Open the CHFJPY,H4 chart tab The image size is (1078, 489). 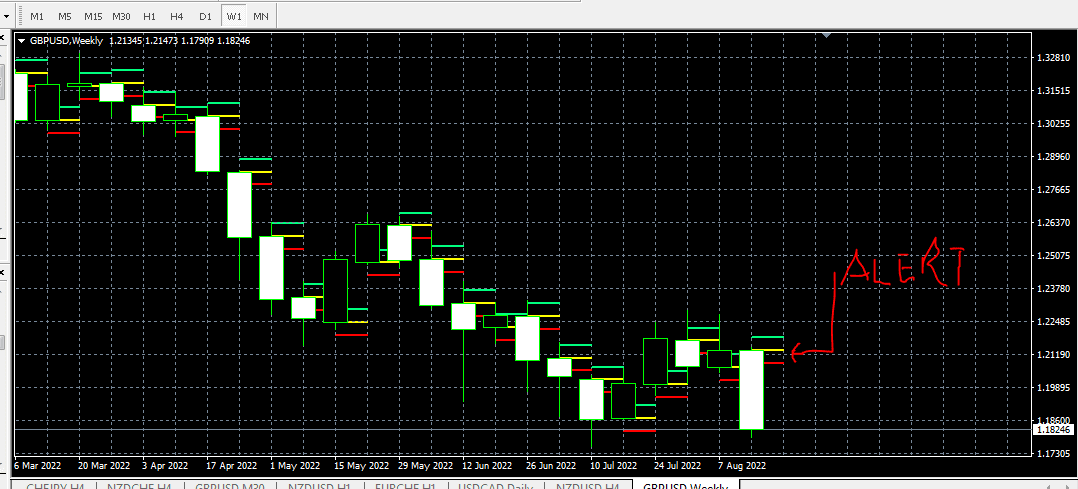pyautogui.click(x=54, y=486)
